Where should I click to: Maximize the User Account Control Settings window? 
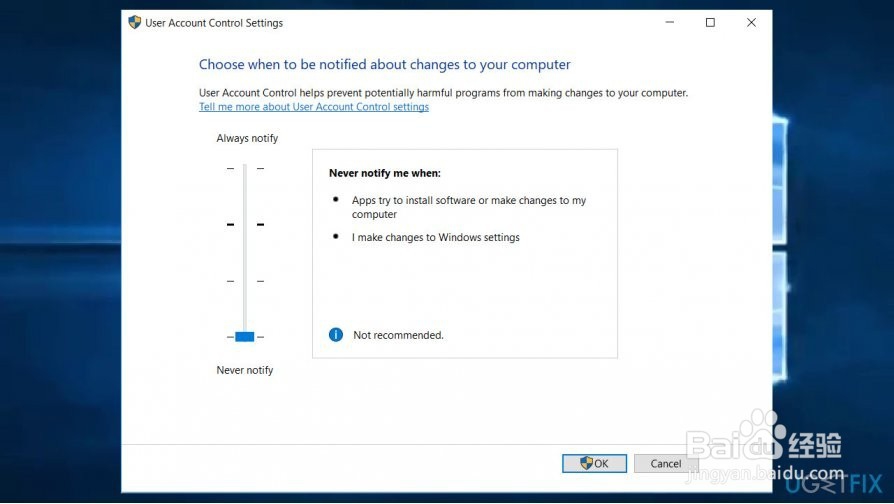(x=710, y=22)
